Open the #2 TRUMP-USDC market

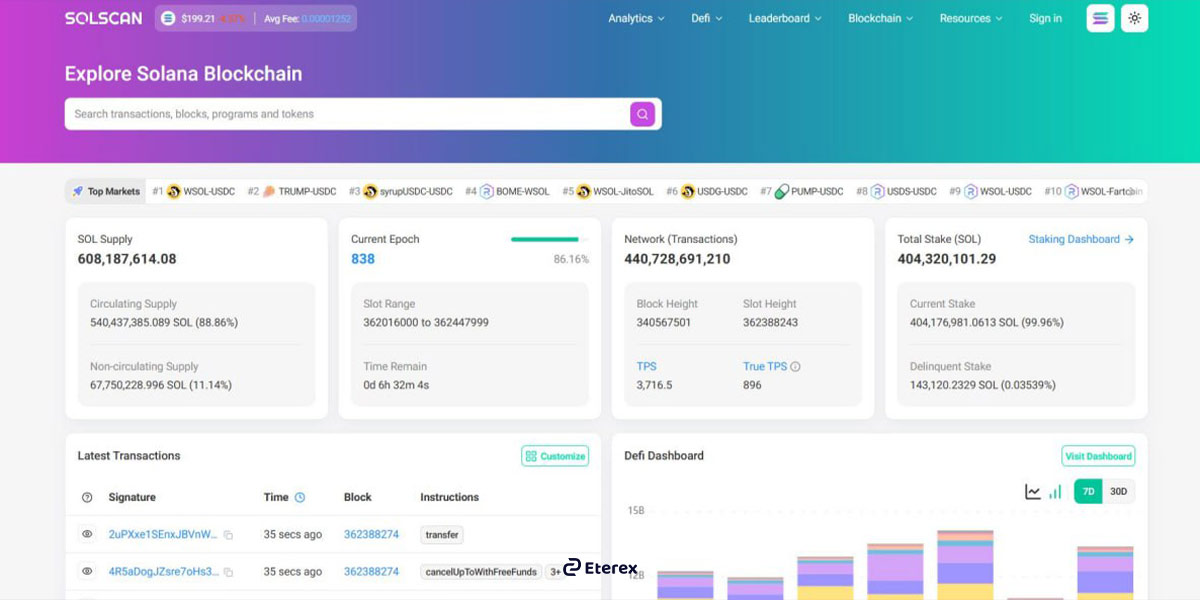[x=292, y=191]
